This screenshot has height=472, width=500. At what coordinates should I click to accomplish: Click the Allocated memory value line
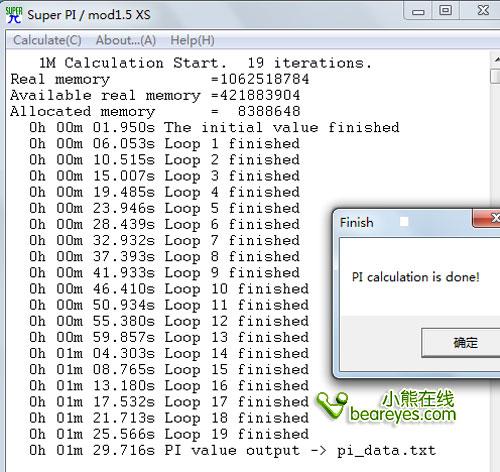pyautogui.click(x=155, y=111)
